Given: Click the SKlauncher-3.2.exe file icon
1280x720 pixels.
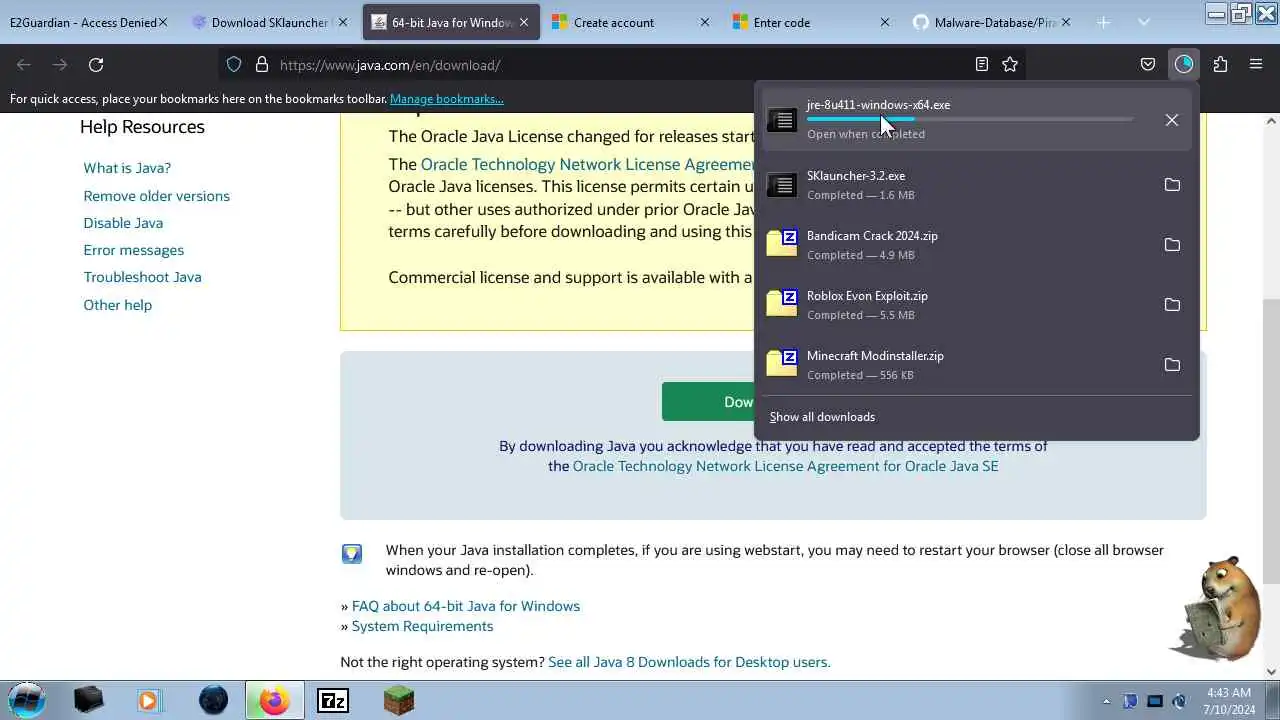Looking at the screenshot, I should pyautogui.click(x=782, y=185).
